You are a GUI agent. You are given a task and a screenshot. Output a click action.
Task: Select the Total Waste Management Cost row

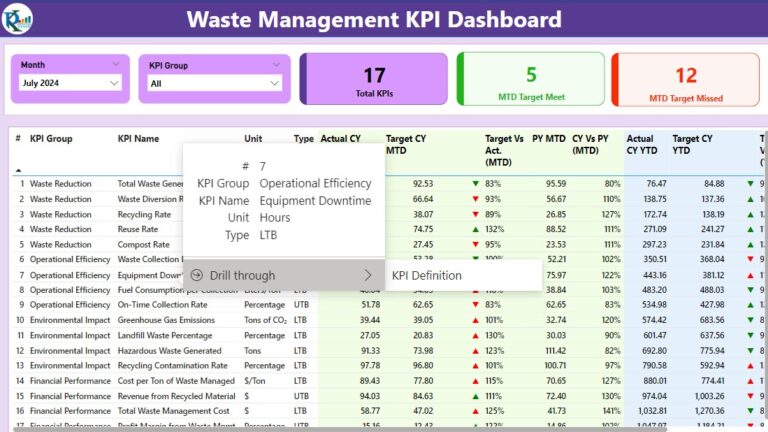[173, 410]
